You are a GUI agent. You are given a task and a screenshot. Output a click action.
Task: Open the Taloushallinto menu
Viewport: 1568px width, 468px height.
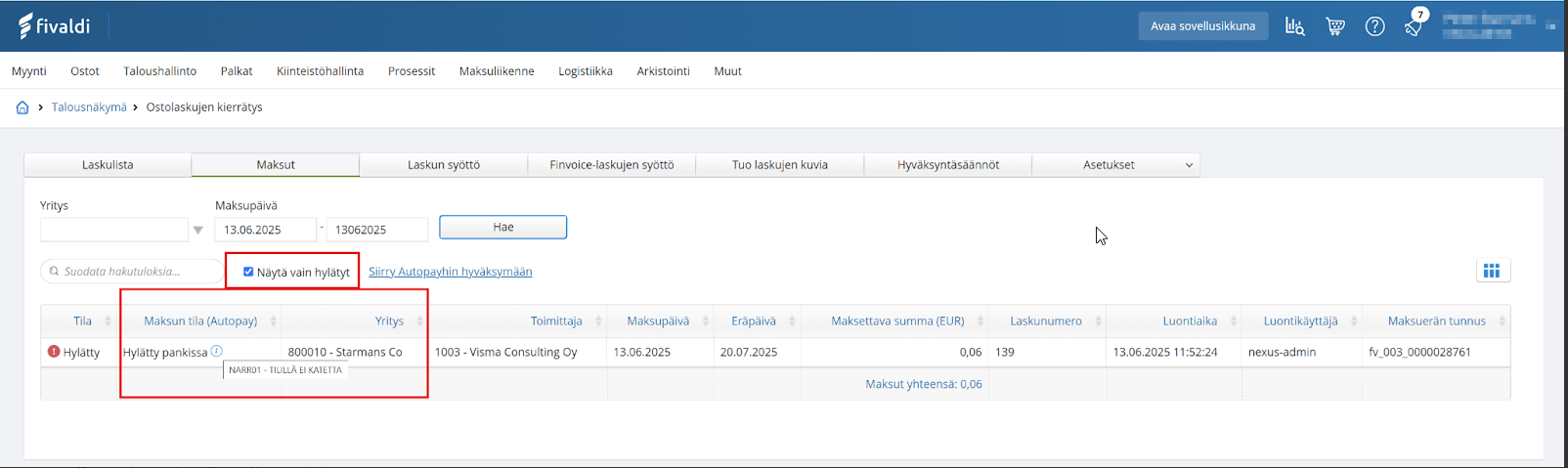click(160, 71)
